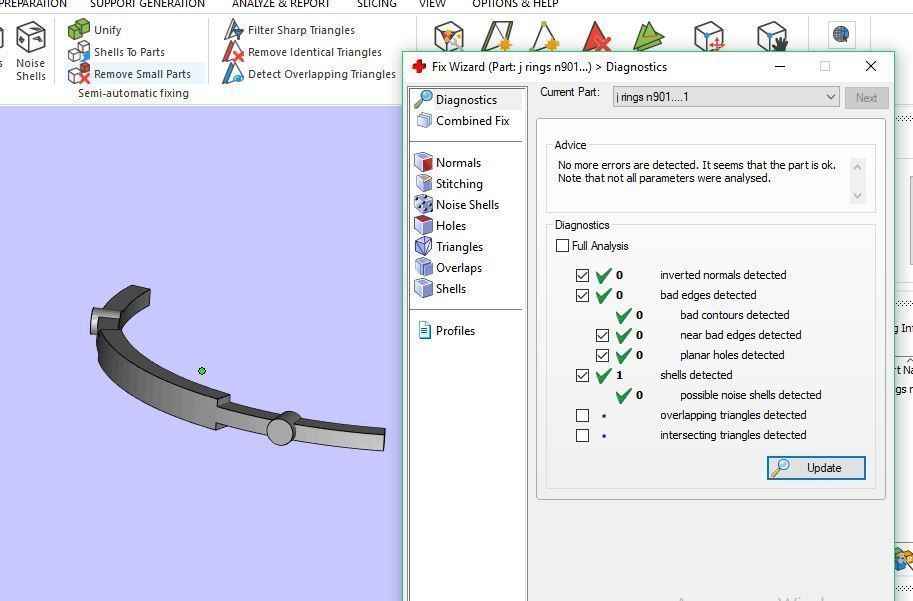Click the Noise Shells ribbon icon
Screen dimensions: 913x601
tap(31, 51)
